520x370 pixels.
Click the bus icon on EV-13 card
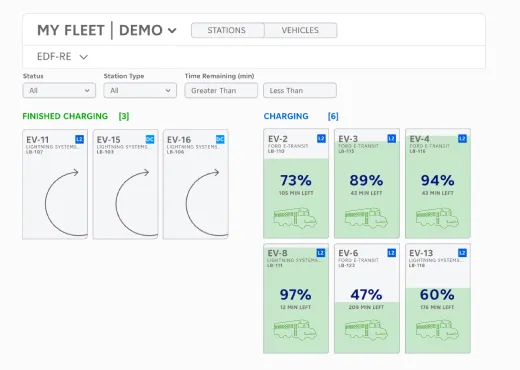click(x=437, y=330)
